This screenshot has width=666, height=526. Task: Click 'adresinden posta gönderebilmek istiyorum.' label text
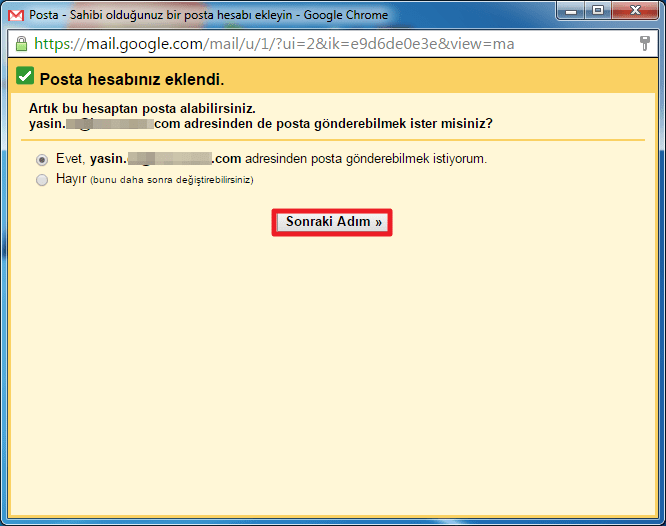(x=366, y=159)
